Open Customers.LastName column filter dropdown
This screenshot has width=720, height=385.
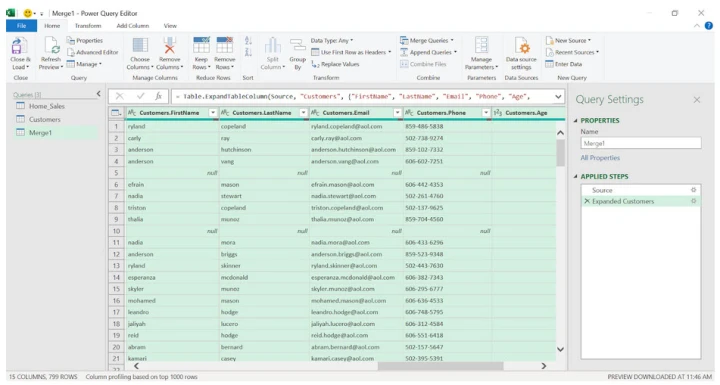[x=304, y=113]
